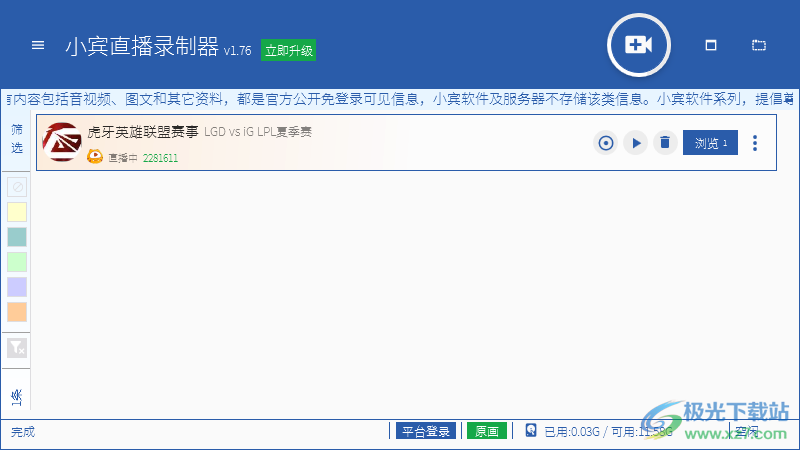Image resolution: width=800 pixels, height=450 pixels.
Task: Filter by the light green swatch
Action: point(17,262)
